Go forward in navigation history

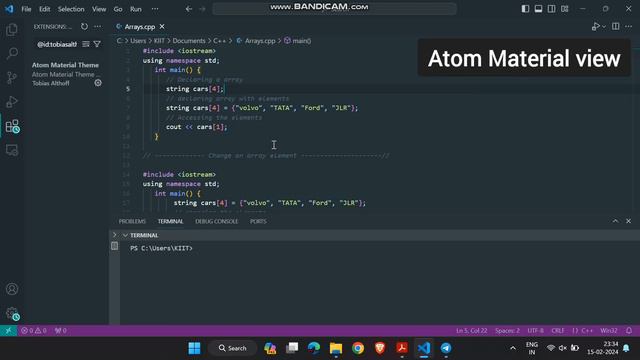tap(202, 9)
